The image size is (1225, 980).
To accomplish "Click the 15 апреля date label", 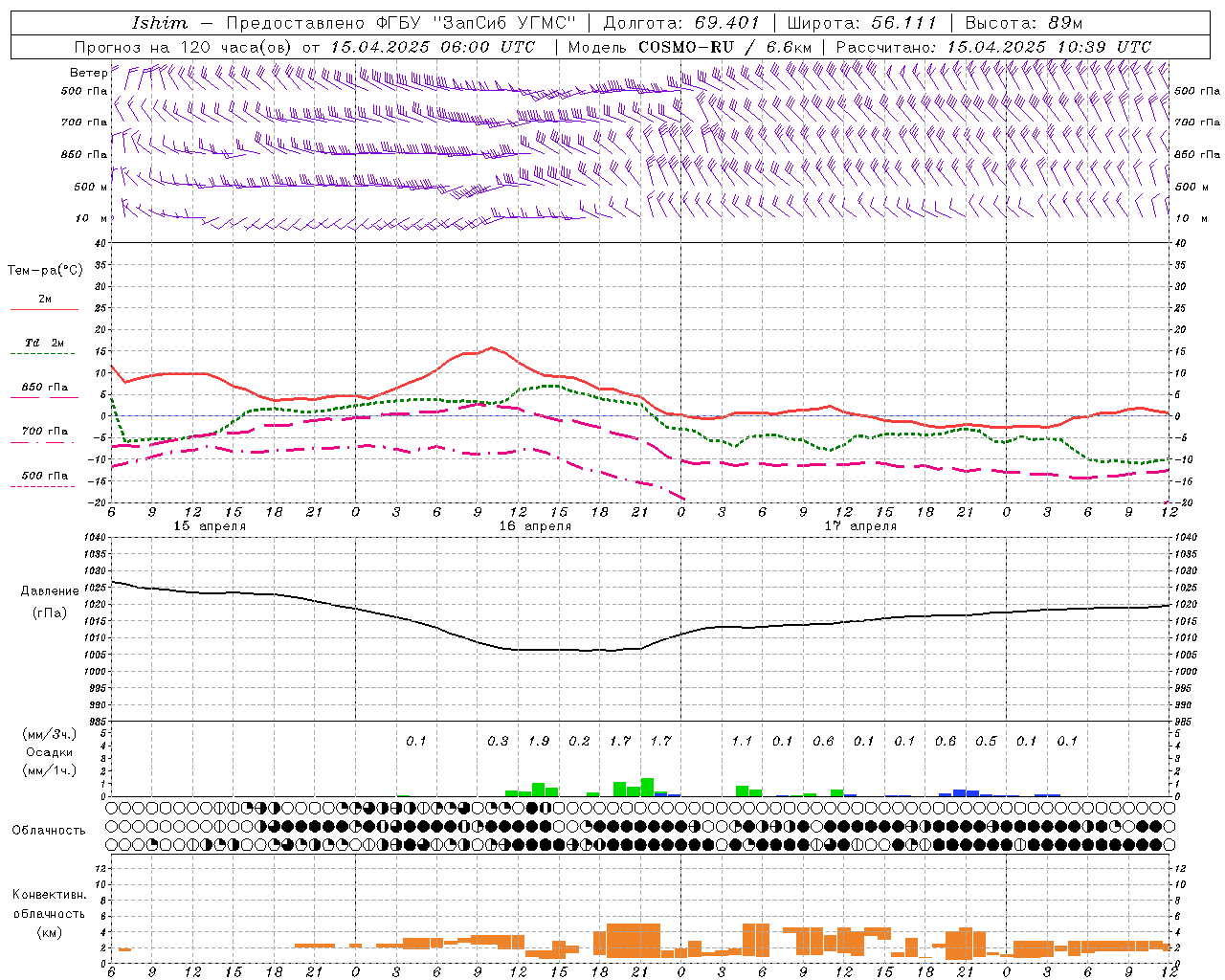I will [210, 526].
